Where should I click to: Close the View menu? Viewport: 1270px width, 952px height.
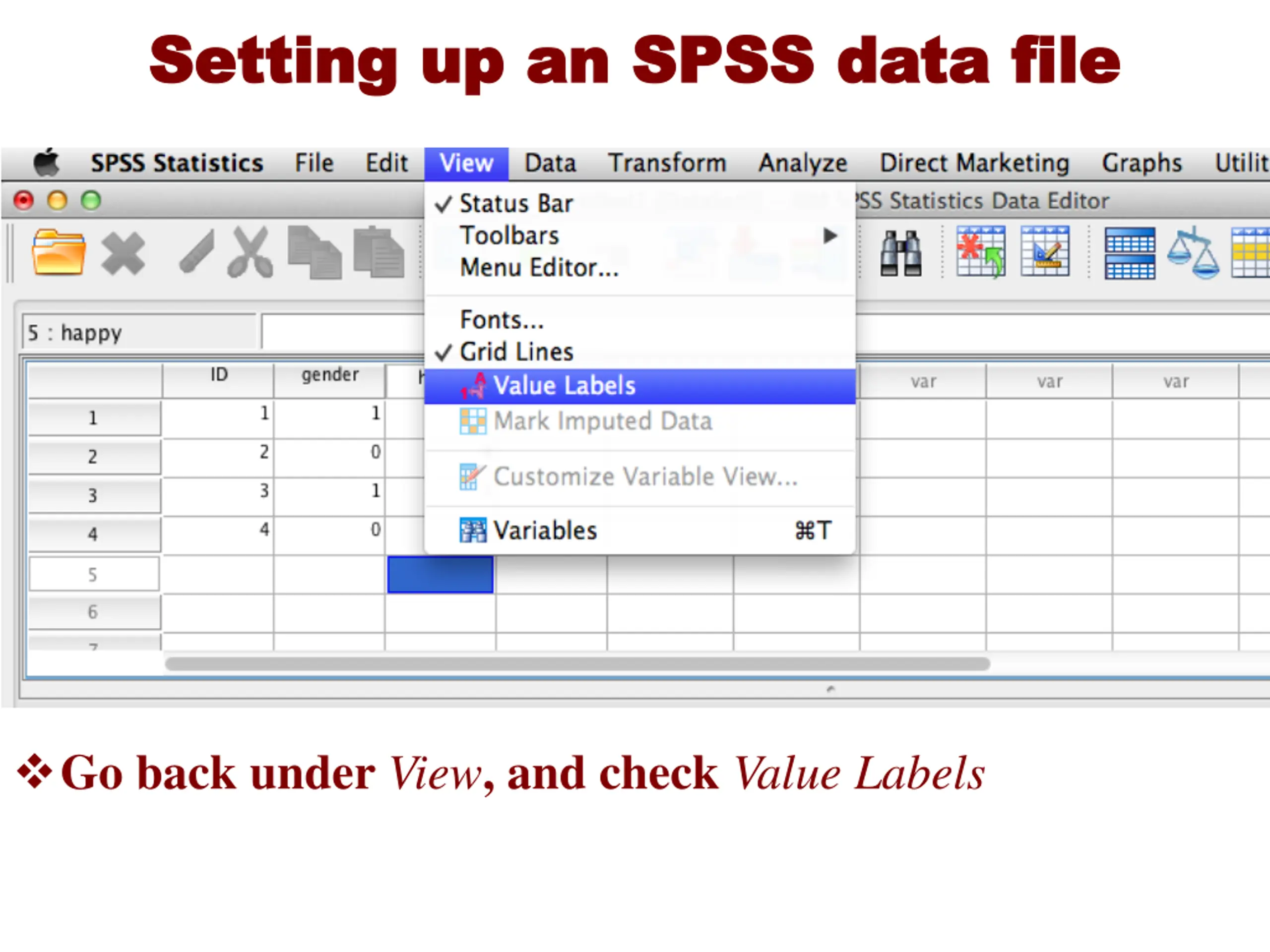pyautogui.click(x=466, y=164)
